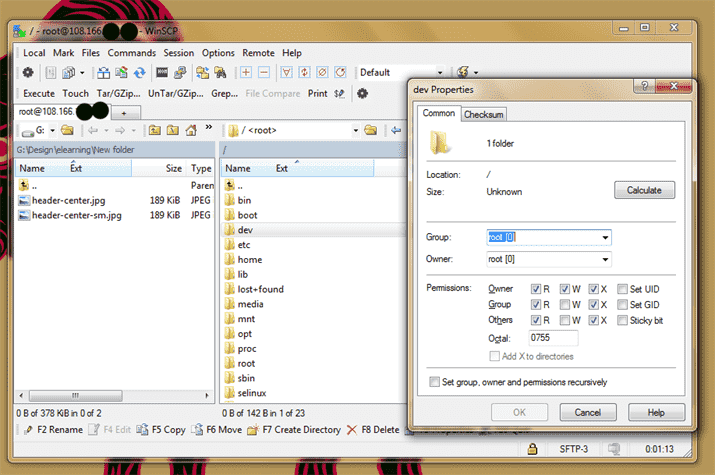Click the lock icon in the status bar

(x=532, y=449)
